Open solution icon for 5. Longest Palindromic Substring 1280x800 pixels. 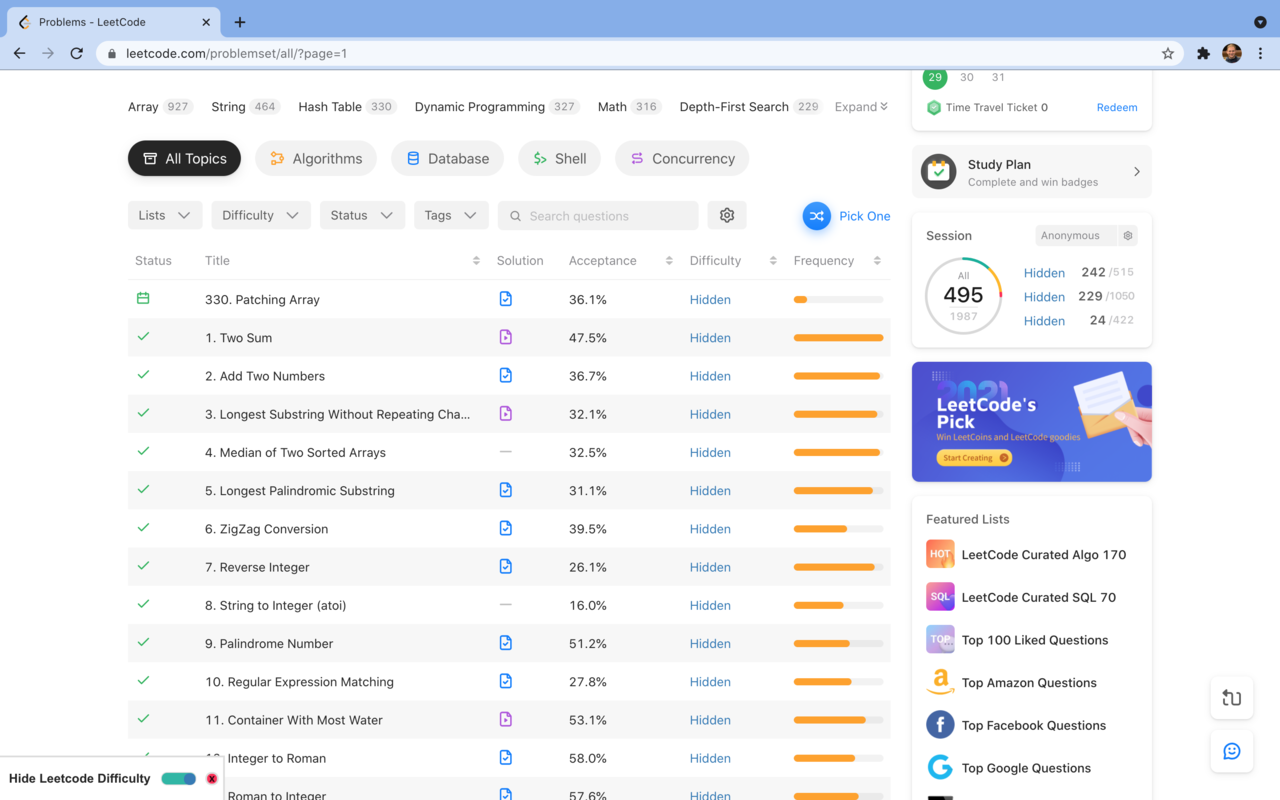(505, 490)
